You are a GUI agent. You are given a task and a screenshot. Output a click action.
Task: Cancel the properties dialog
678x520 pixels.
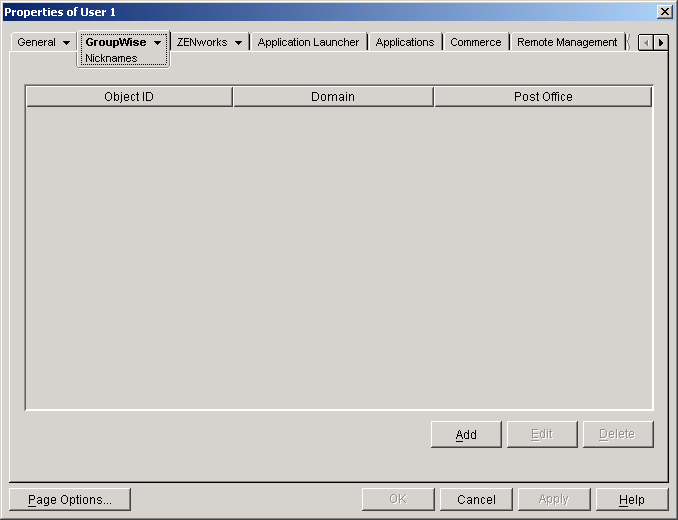tap(476, 499)
